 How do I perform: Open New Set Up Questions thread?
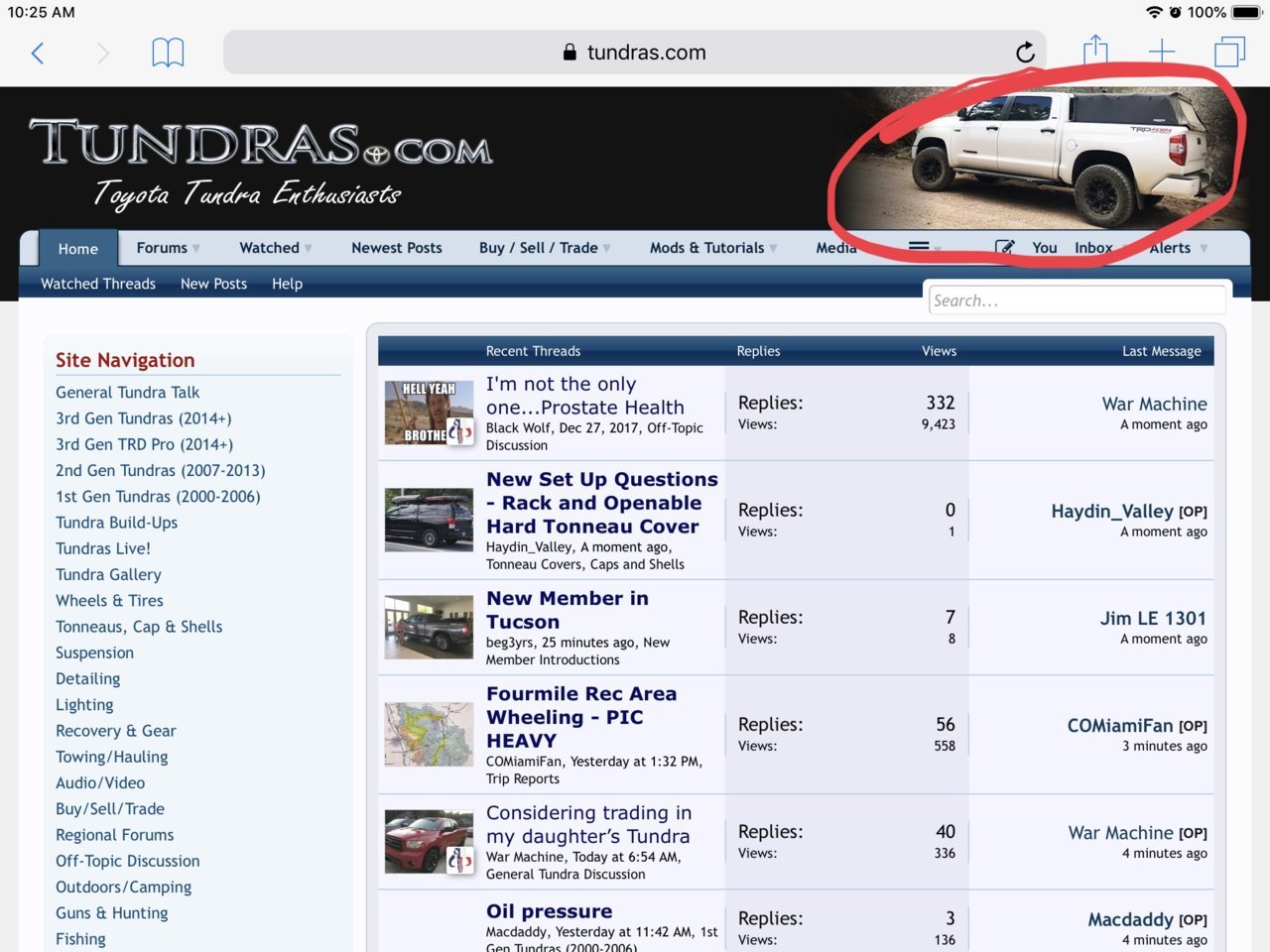click(601, 503)
